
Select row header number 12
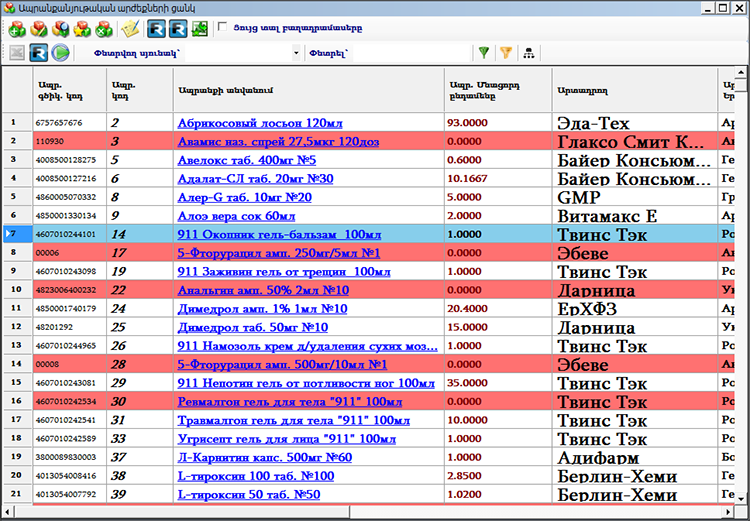coord(17,327)
